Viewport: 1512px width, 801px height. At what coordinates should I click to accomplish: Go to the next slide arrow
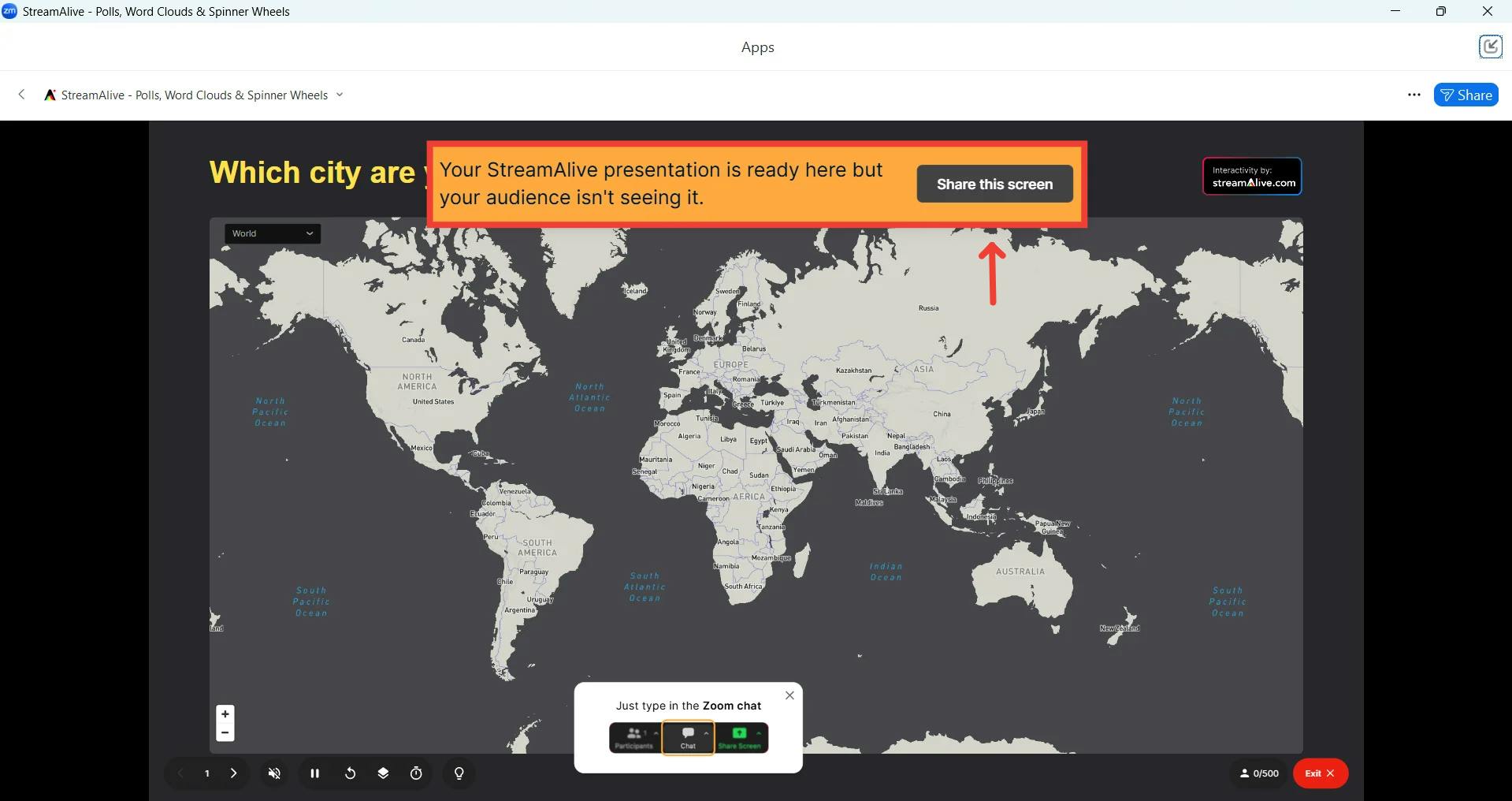tap(233, 773)
